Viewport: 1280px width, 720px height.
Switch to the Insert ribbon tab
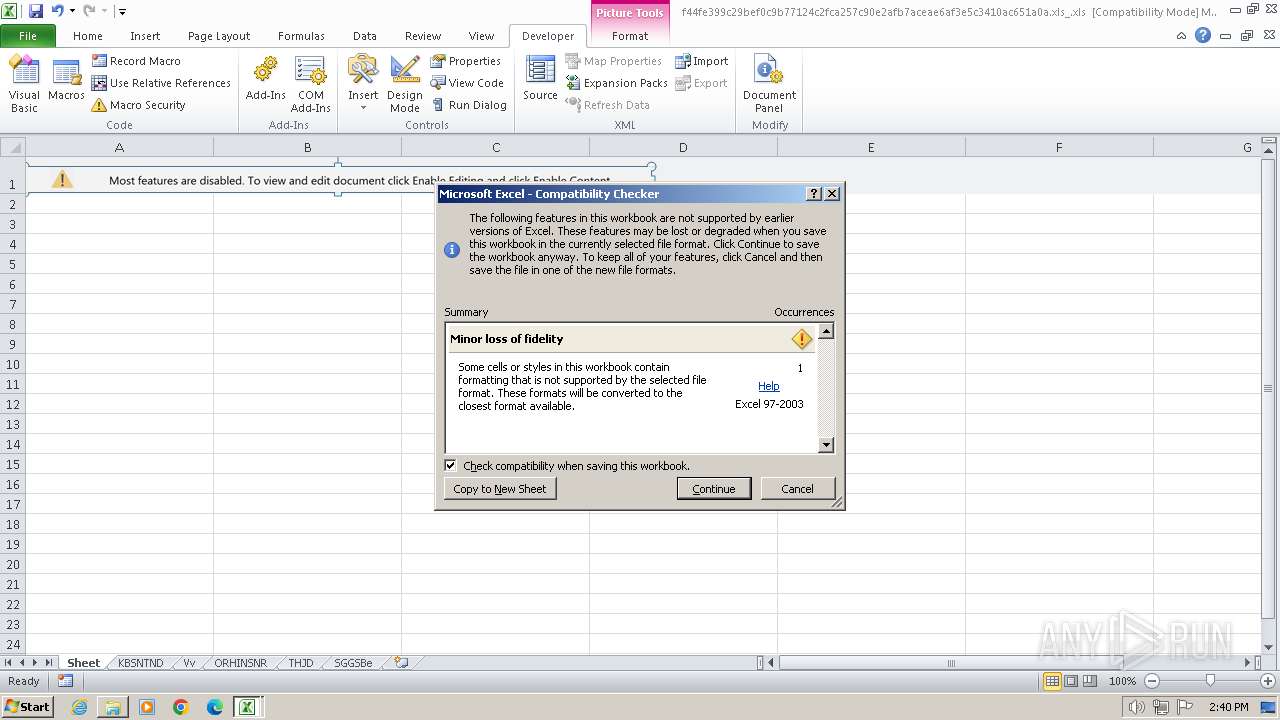pos(145,36)
